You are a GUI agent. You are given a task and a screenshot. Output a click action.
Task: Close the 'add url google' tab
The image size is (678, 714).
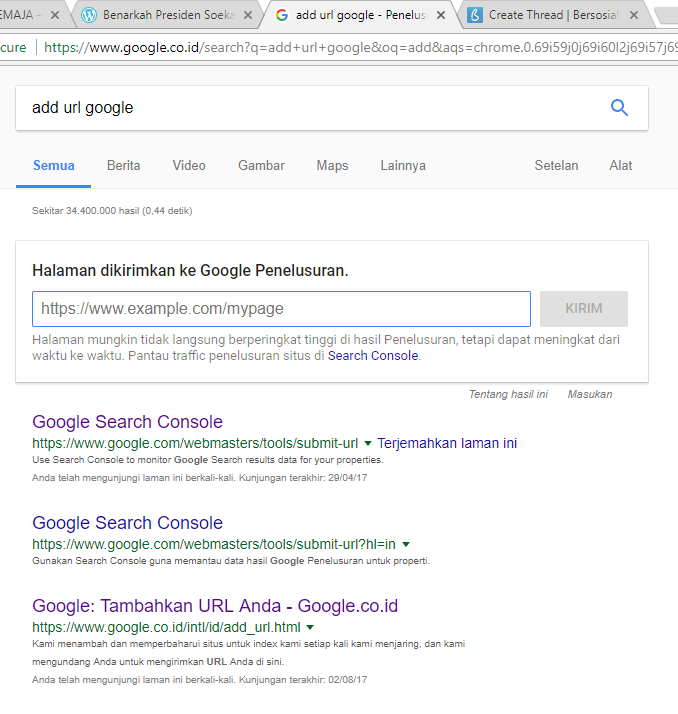click(x=441, y=15)
